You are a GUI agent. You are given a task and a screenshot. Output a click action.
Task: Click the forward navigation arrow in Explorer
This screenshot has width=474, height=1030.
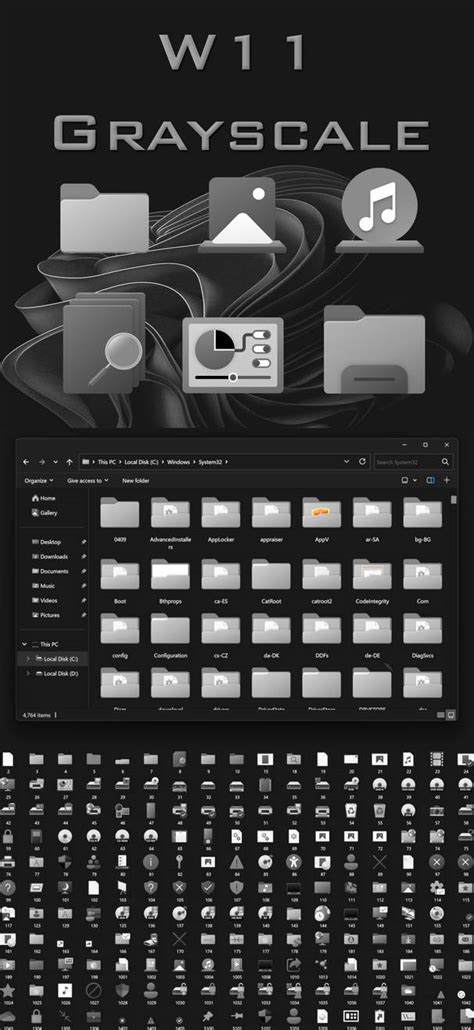tap(41, 462)
